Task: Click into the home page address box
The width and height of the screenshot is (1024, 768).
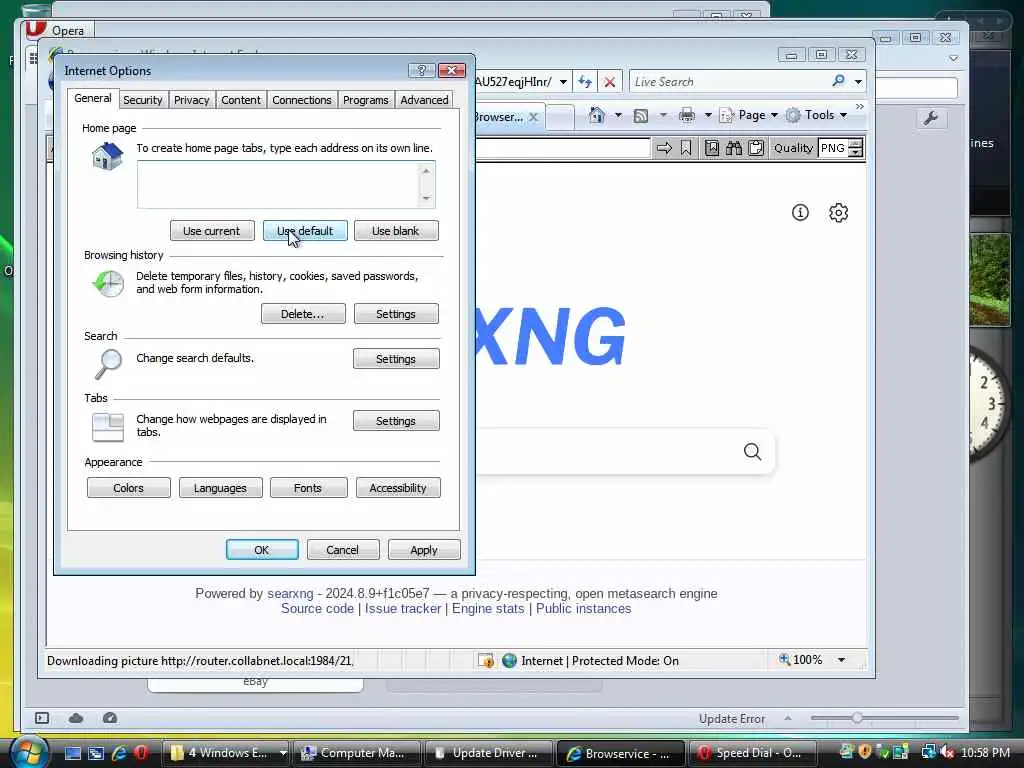Action: (x=278, y=185)
